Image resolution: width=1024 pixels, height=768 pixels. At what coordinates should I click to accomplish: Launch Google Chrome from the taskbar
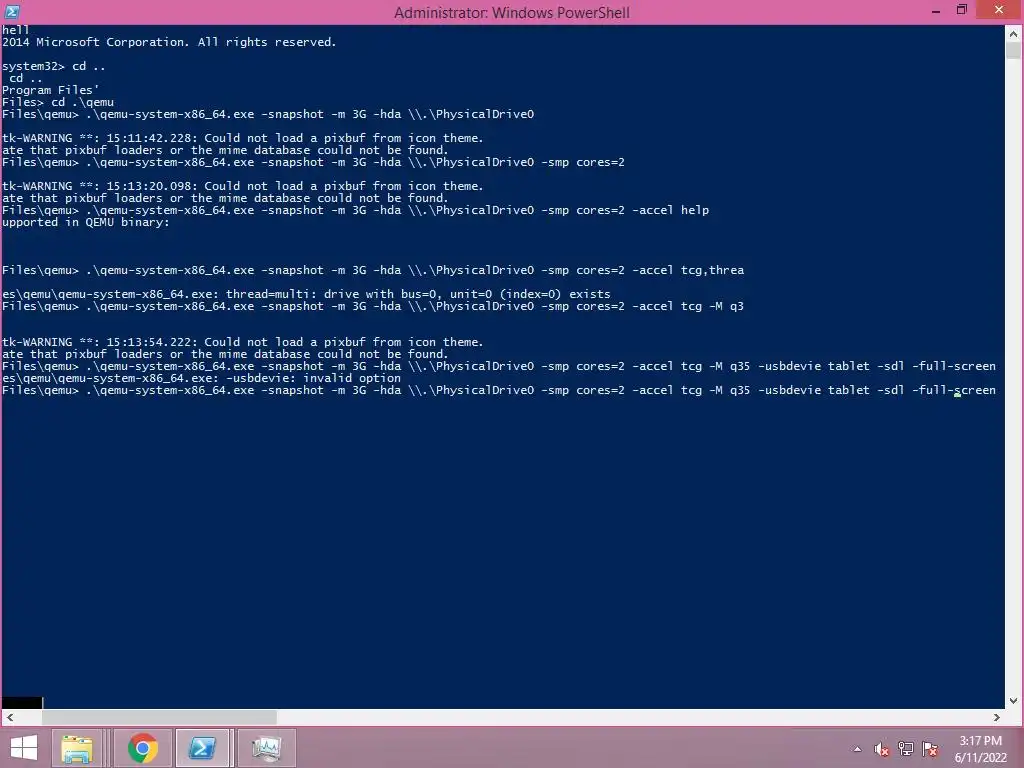point(142,748)
